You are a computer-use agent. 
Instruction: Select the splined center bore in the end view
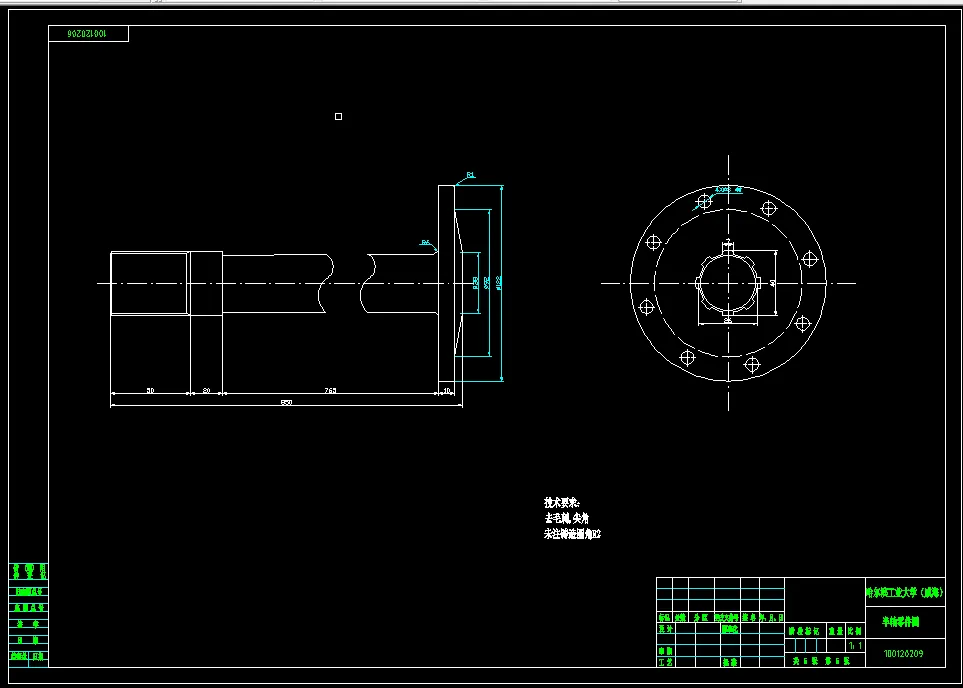[x=728, y=283]
